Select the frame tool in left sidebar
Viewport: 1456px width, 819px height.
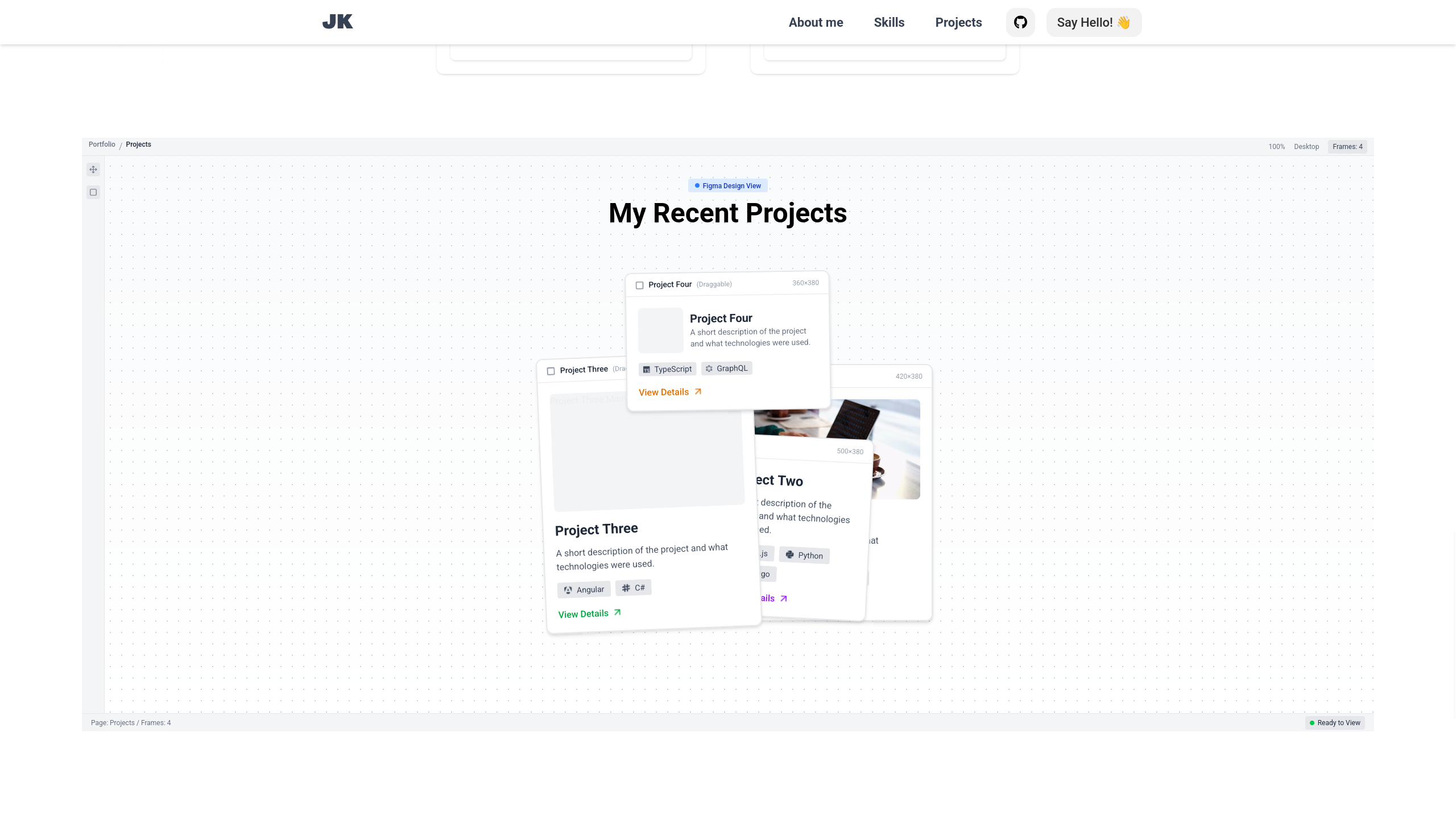click(93, 192)
